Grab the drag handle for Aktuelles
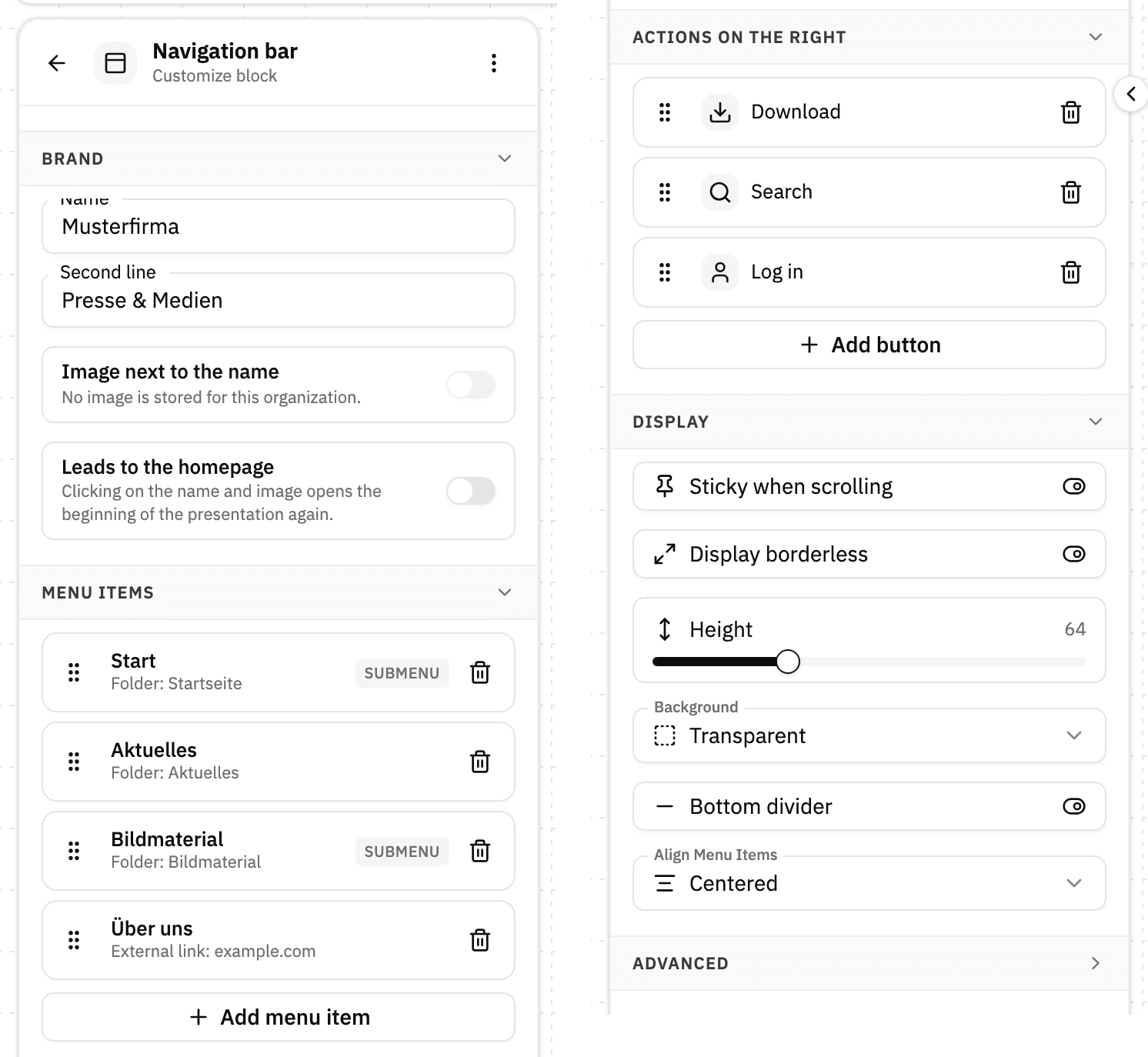1148x1057 pixels. click(x=74, y=762)
